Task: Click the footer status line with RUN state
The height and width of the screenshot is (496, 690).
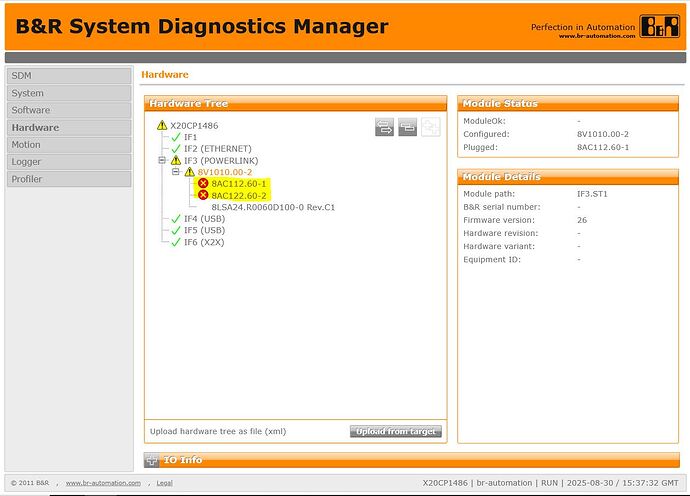Action: pyautogui.click(x=551, y=483)
